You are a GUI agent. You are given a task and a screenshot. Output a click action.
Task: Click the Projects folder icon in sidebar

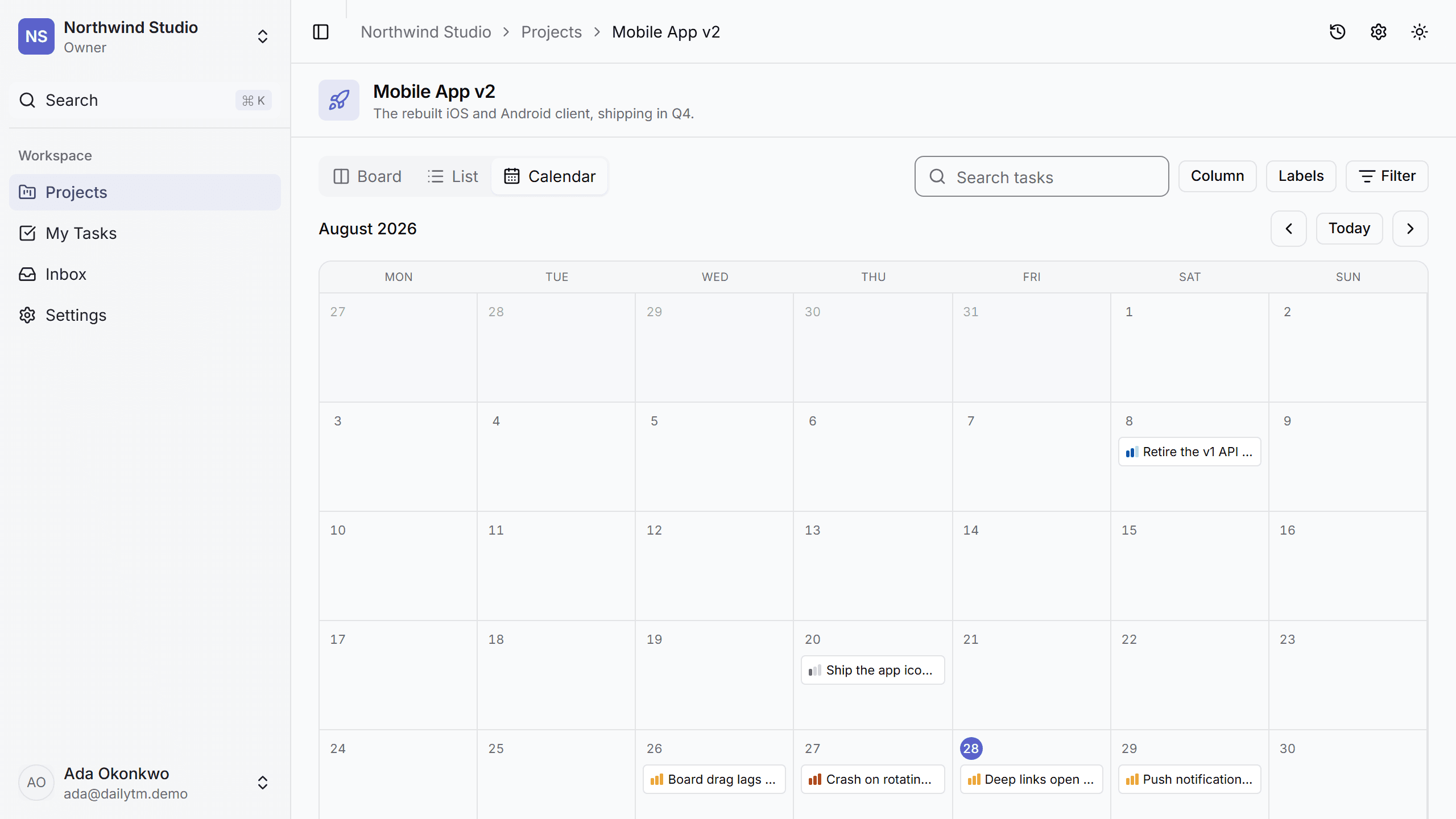27,192
